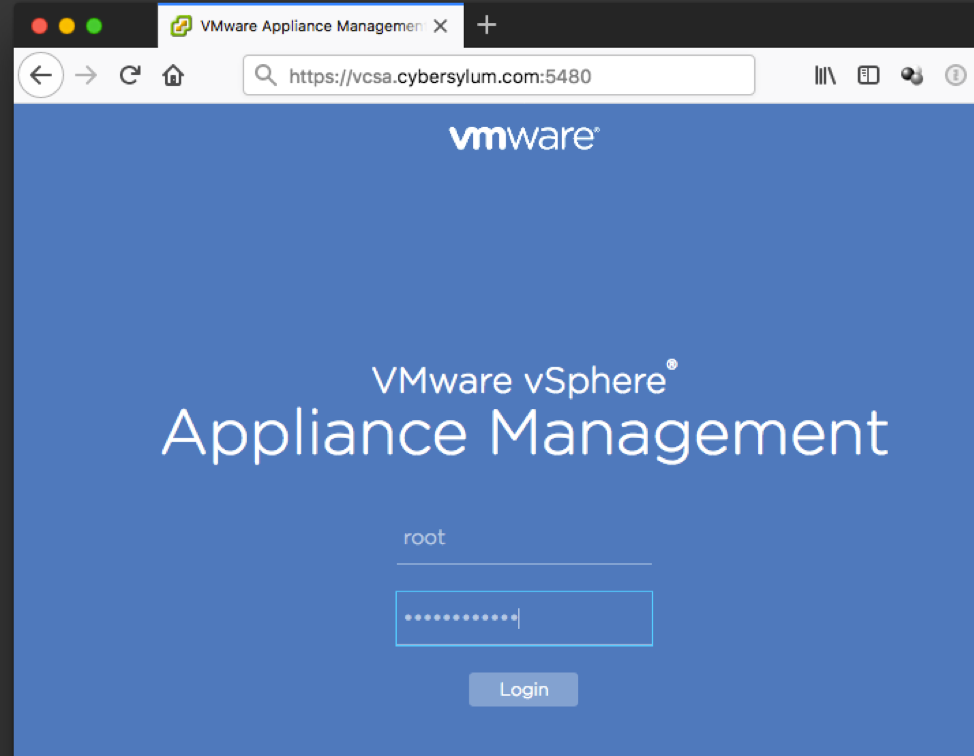Select the VMware Appliance Management tab
974x756 pixels.
pos(311,26)
